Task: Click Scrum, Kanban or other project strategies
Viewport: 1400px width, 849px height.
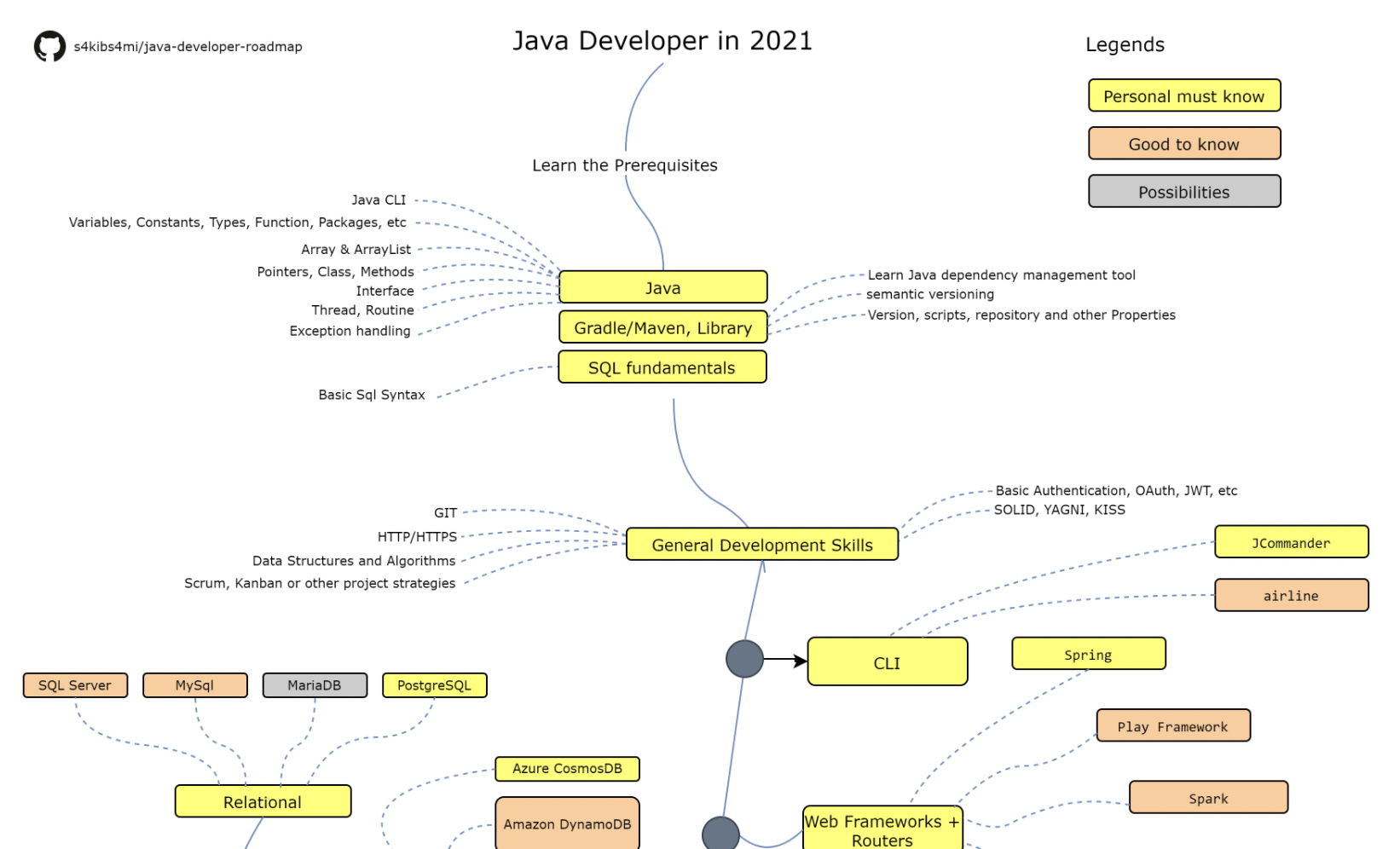Action: pyautogui.click(x=320, y=583)
